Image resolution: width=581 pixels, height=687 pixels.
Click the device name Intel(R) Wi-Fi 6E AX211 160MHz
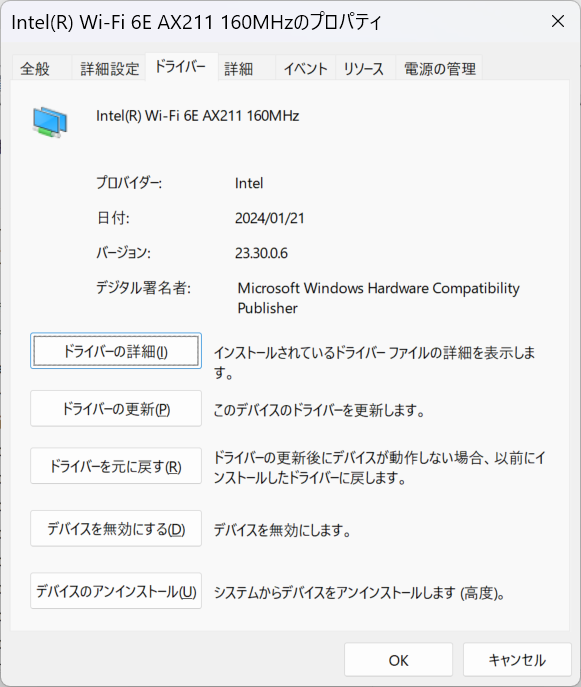point(198,116)
